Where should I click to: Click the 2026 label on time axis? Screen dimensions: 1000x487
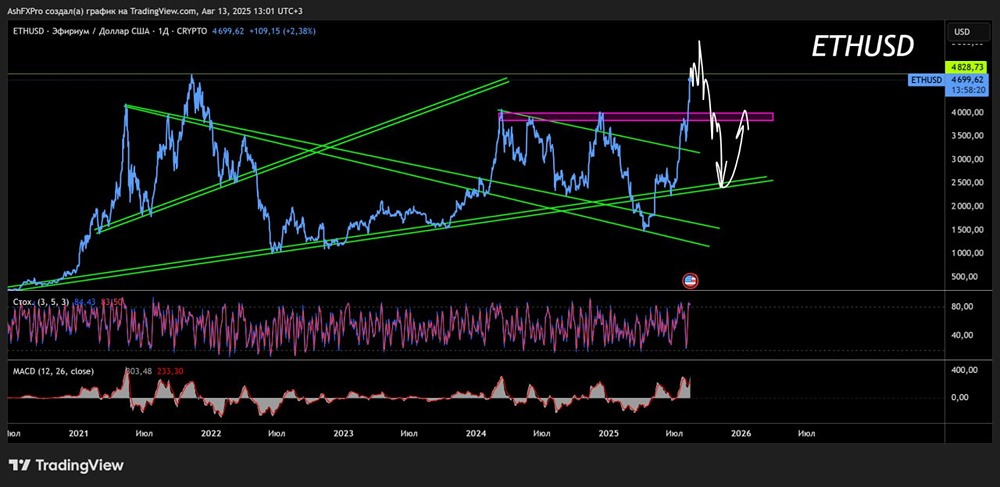click(x=740, y=433)
